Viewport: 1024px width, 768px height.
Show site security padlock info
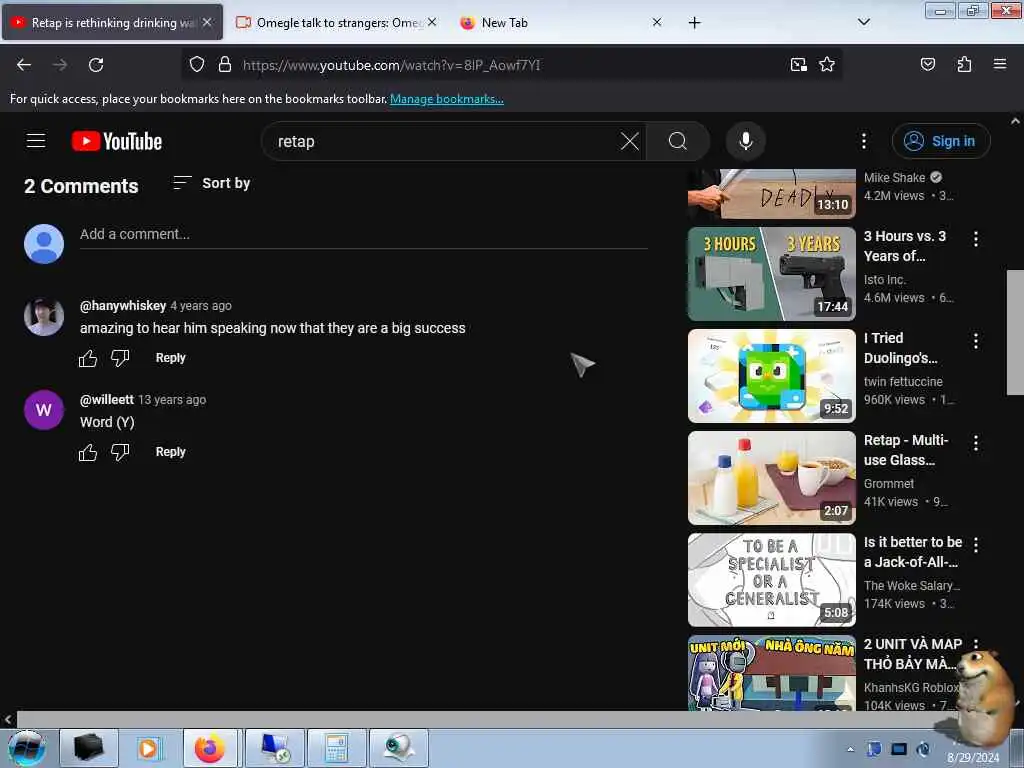pos(225,64)
